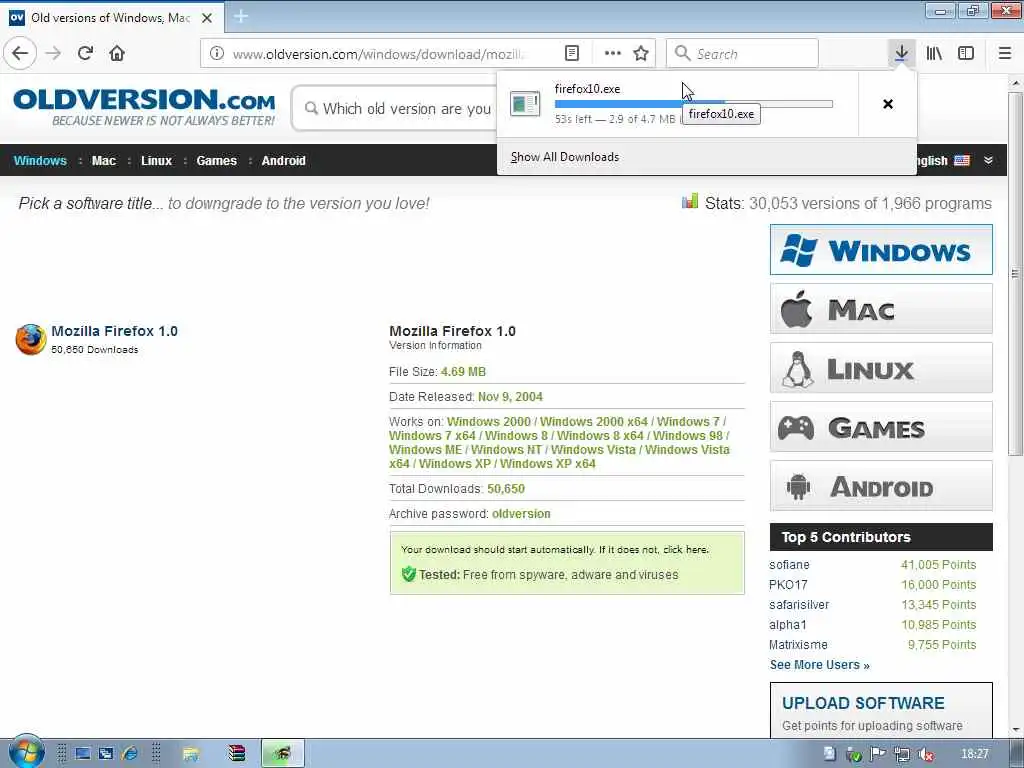Open the Action Center flag tray icon
The image size is (1024, 768).
878,754
